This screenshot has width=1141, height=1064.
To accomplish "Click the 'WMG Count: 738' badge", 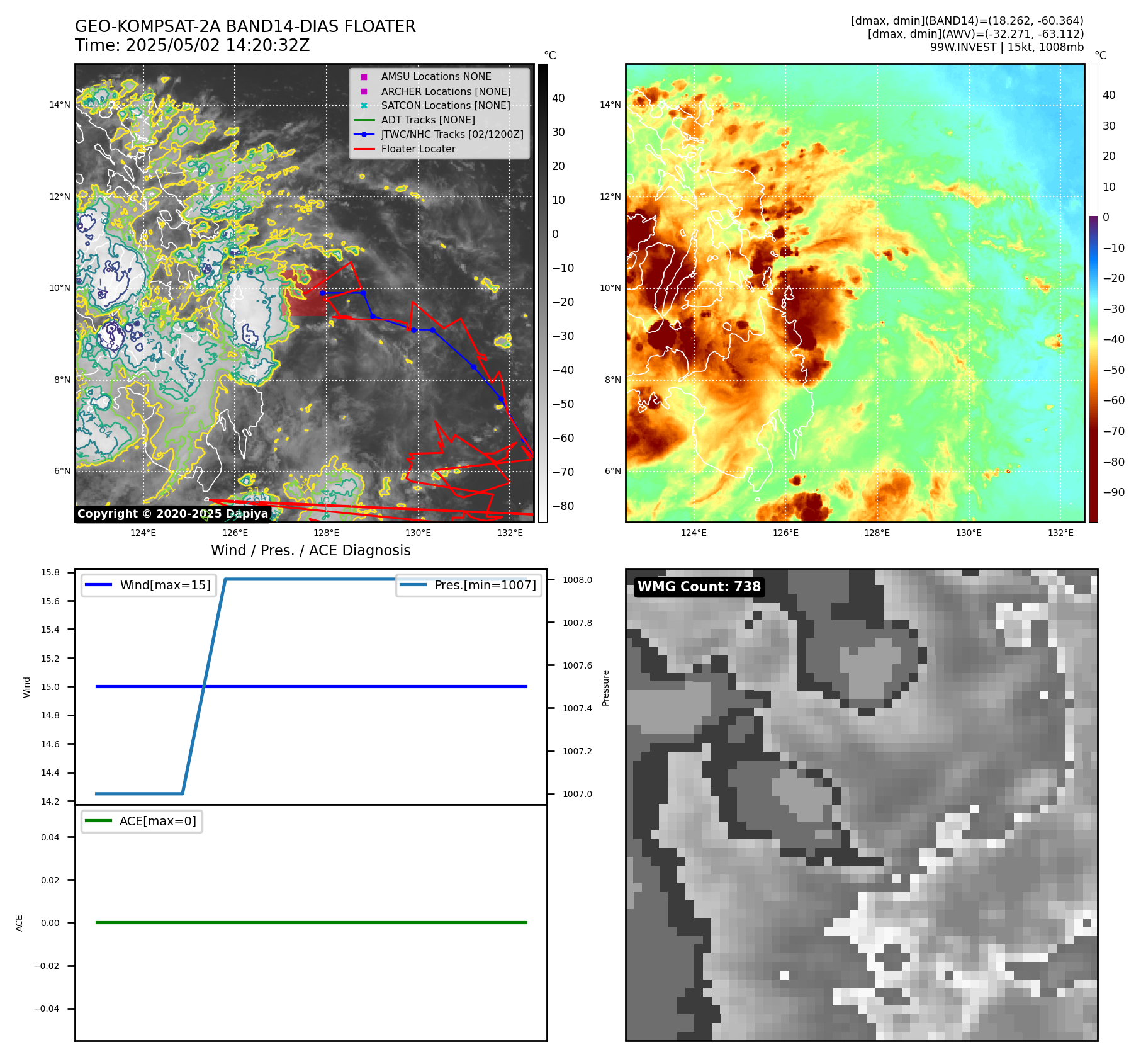I will point(699,587).
